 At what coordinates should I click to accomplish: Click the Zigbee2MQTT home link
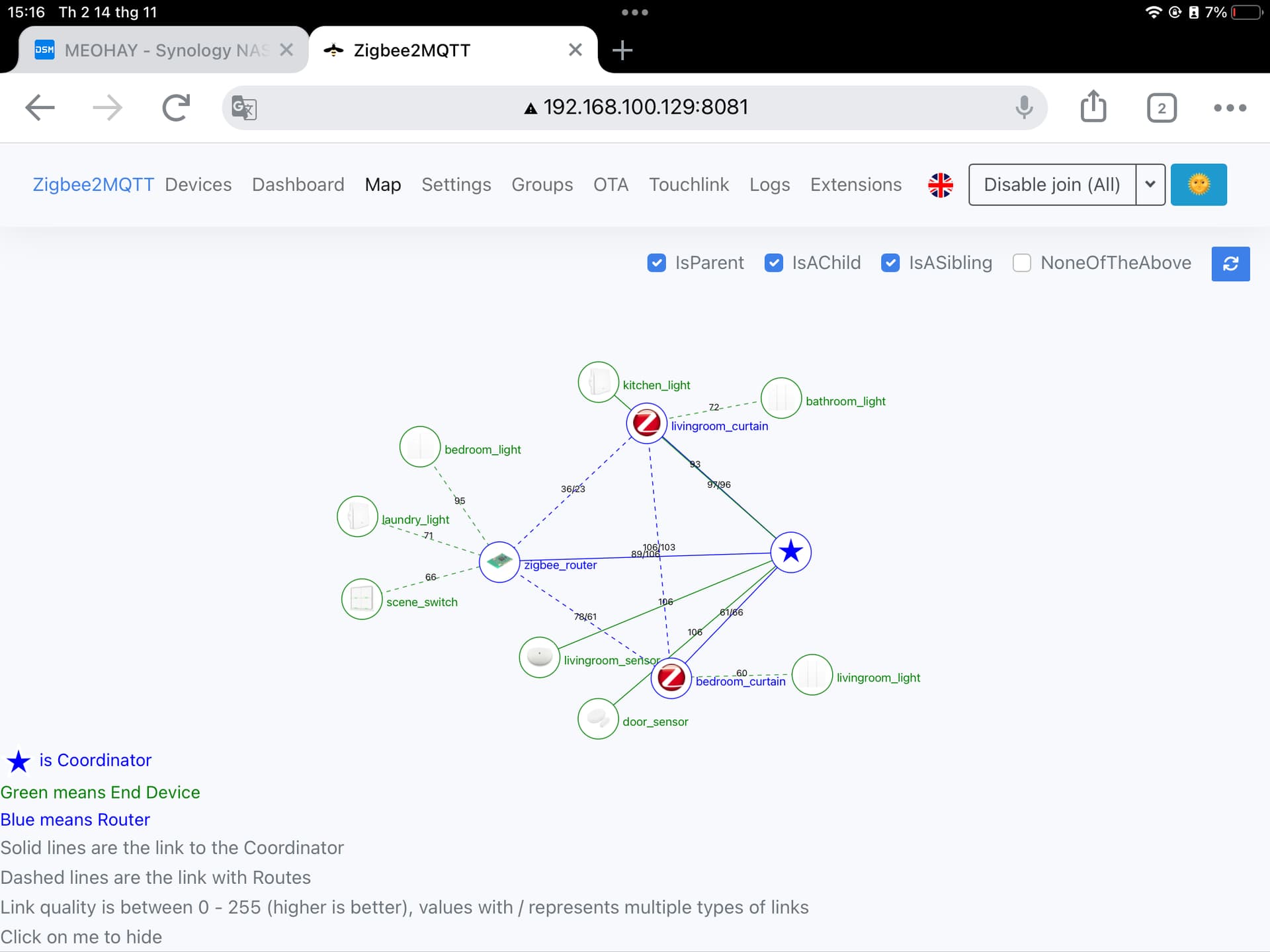pos(93,184)
